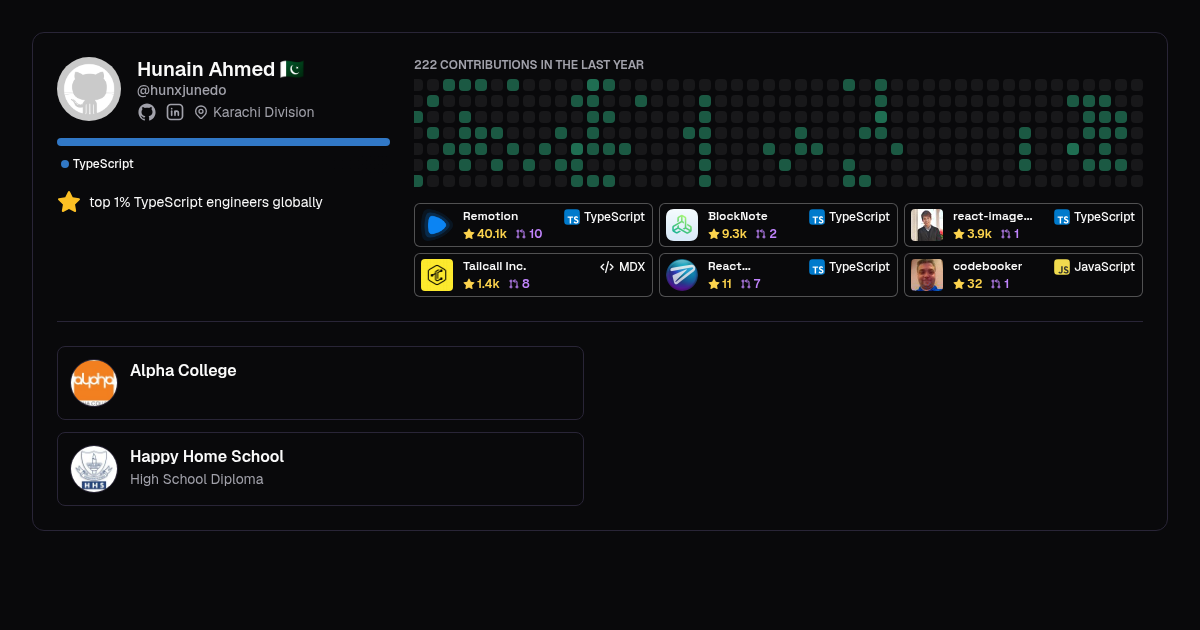Click the Remotion project logo
This screenshot has width=1200, height=630.
[437, 225]
